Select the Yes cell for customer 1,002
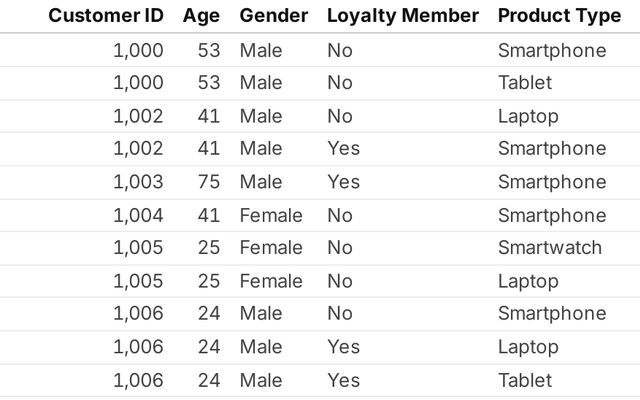640x400 pixels. (x=342, y=149)
